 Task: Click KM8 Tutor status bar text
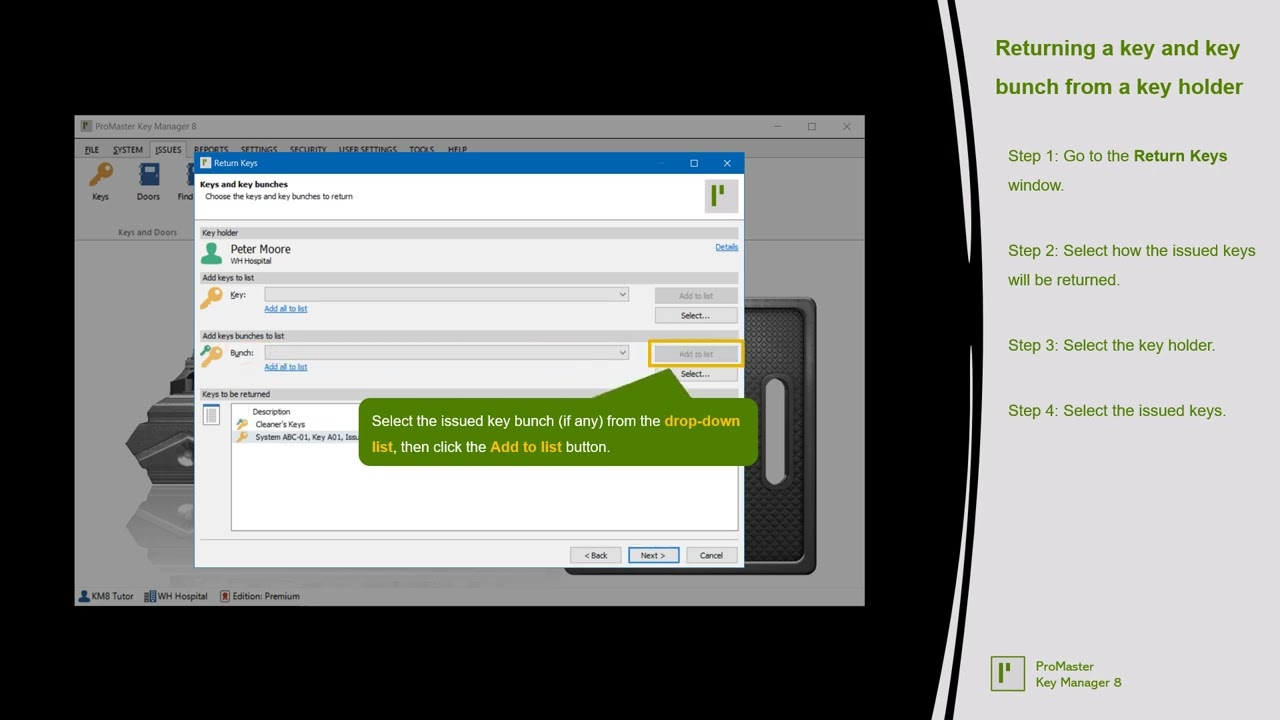[x=112, y=596]
